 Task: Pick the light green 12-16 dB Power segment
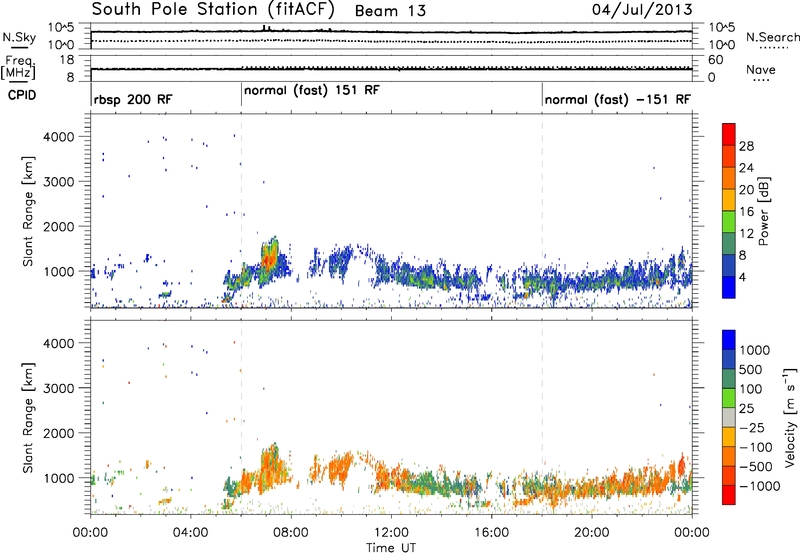[729, 221]
